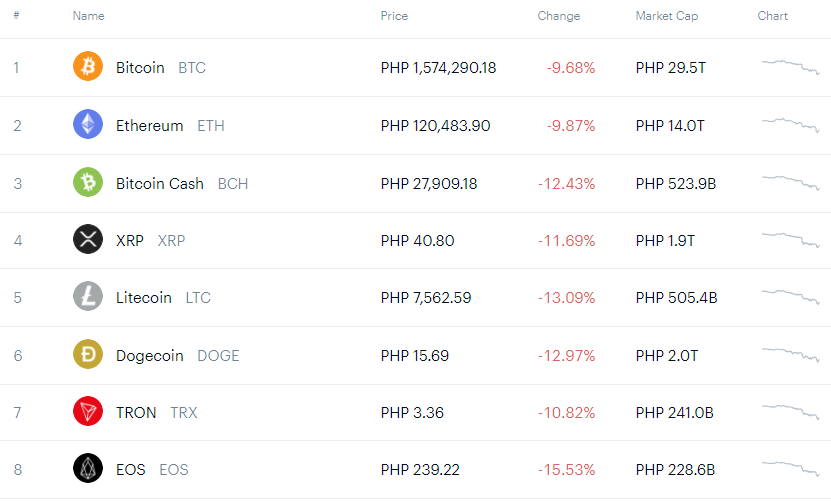This screenshot has width=831, height=501.
Task: Click the gray Litecoin icon
Action: tap(87, 296)
